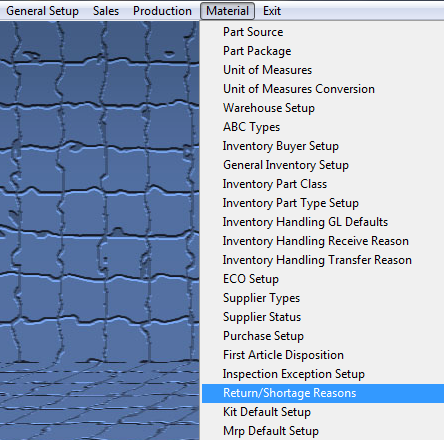Choose Part Package option

click(323, 51)
